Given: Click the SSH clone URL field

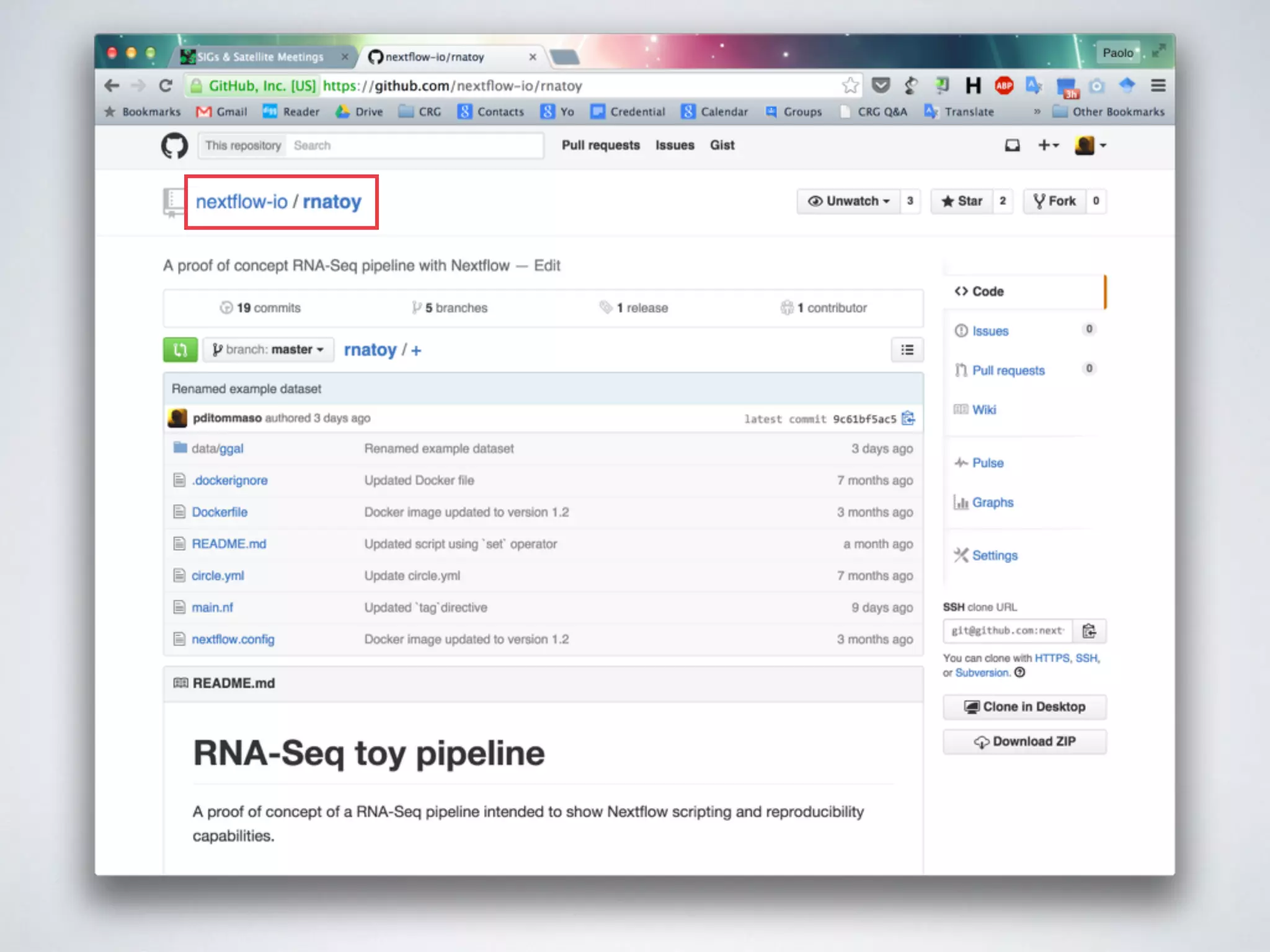Looking at the screenshot, I should [1008, 631].
